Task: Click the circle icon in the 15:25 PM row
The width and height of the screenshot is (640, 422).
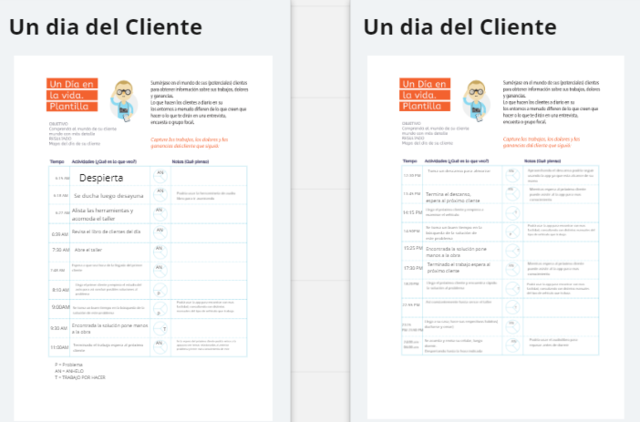Action: 512,250
